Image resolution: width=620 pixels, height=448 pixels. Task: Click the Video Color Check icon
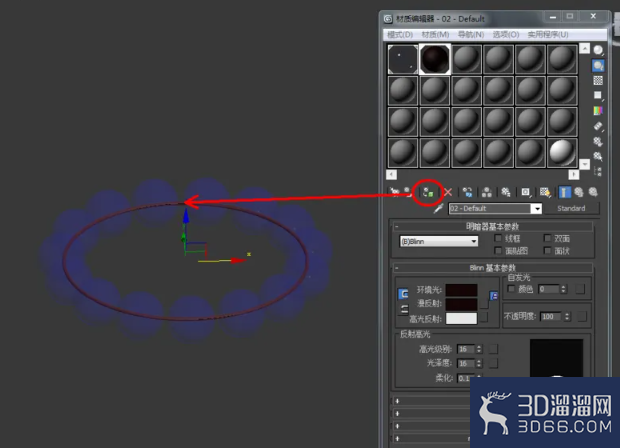pyautogui.click(x=598, y=110)
